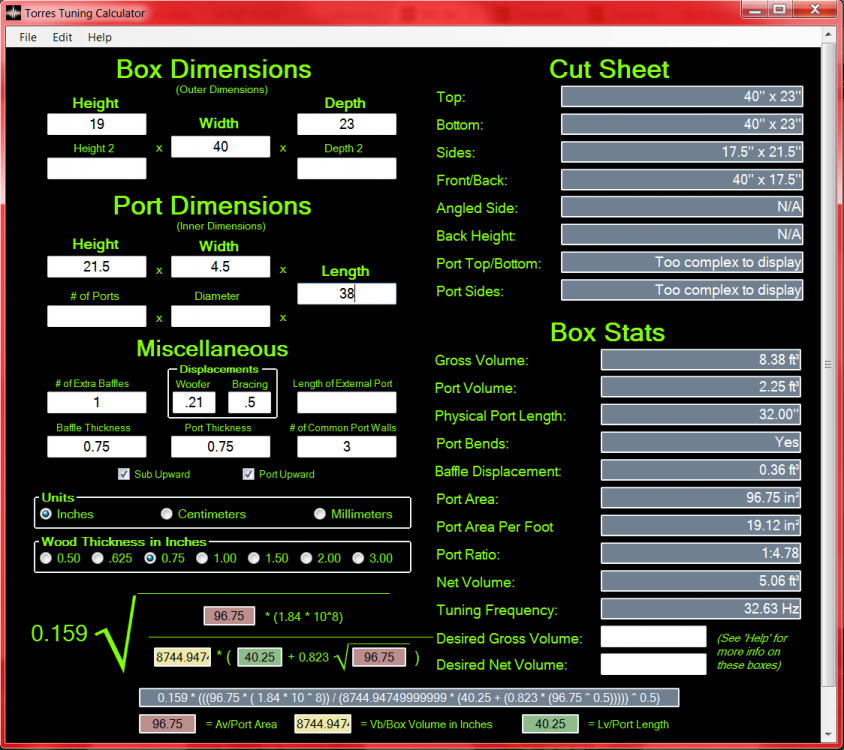Click the Net Volume value 5.06 ft³
Viewport: 844px width, 750px height.
pos(701,581)
